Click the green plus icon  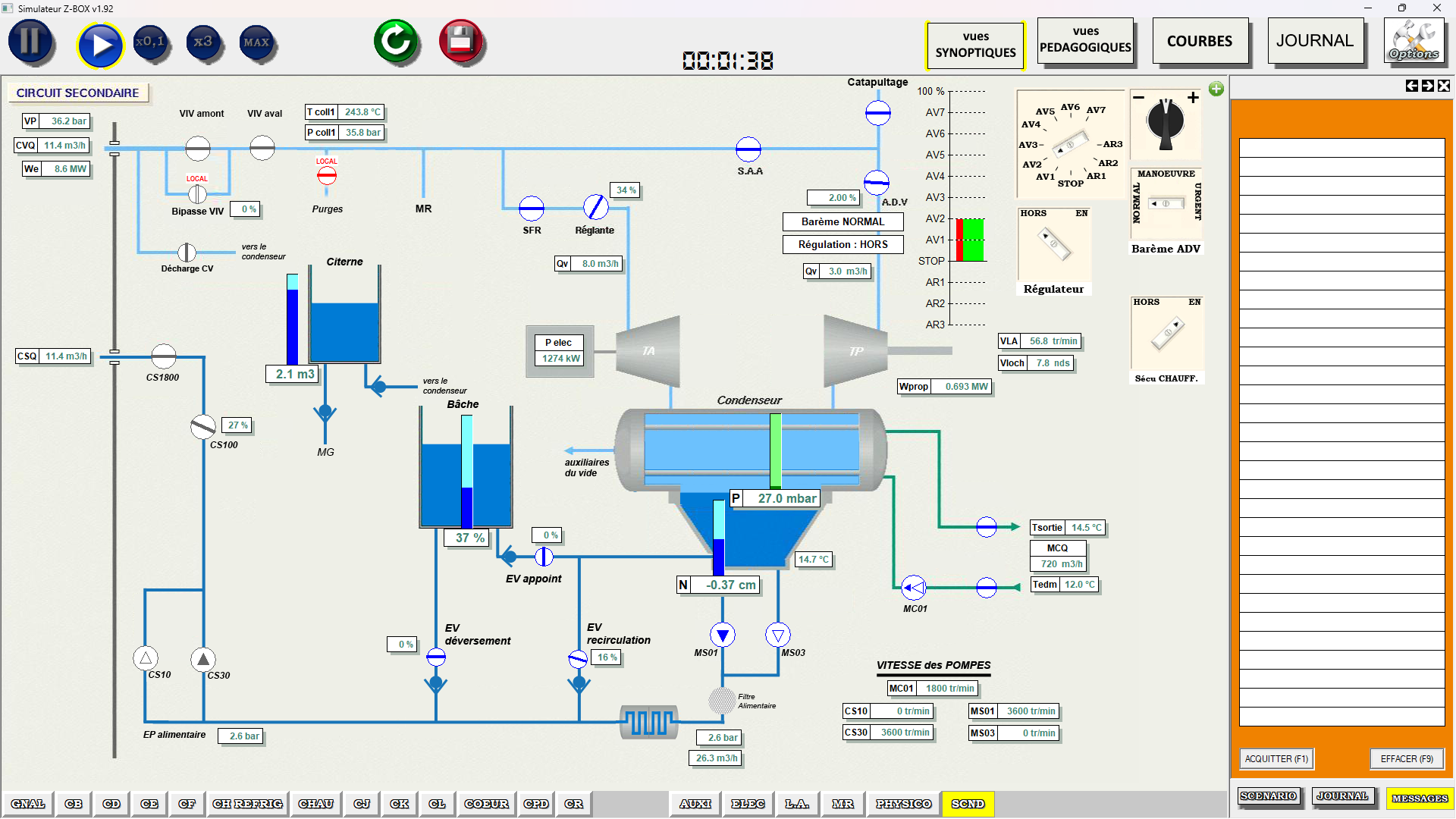tap(1216, 89)
